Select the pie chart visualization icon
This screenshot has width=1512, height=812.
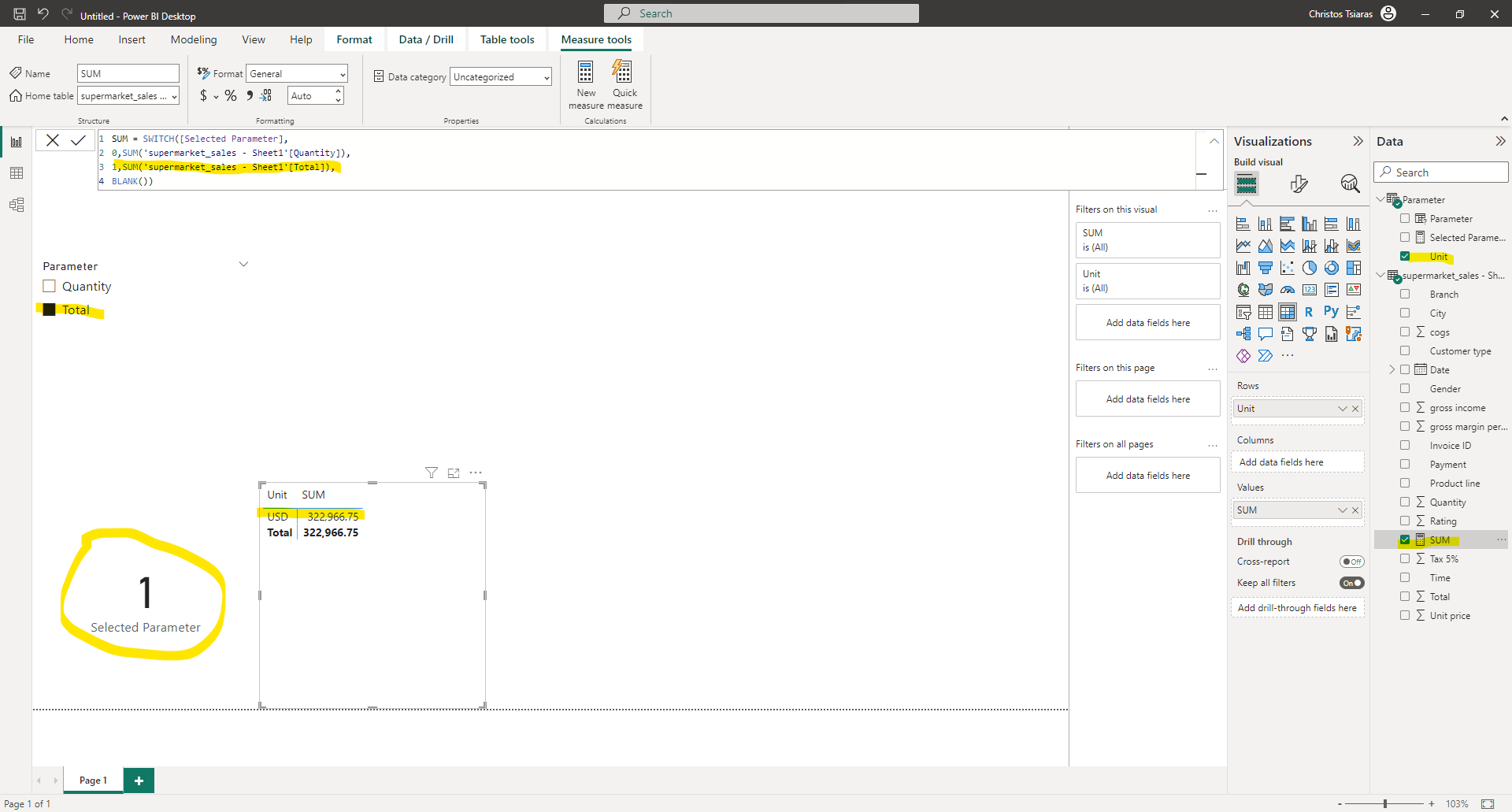tap(1310, 268)
